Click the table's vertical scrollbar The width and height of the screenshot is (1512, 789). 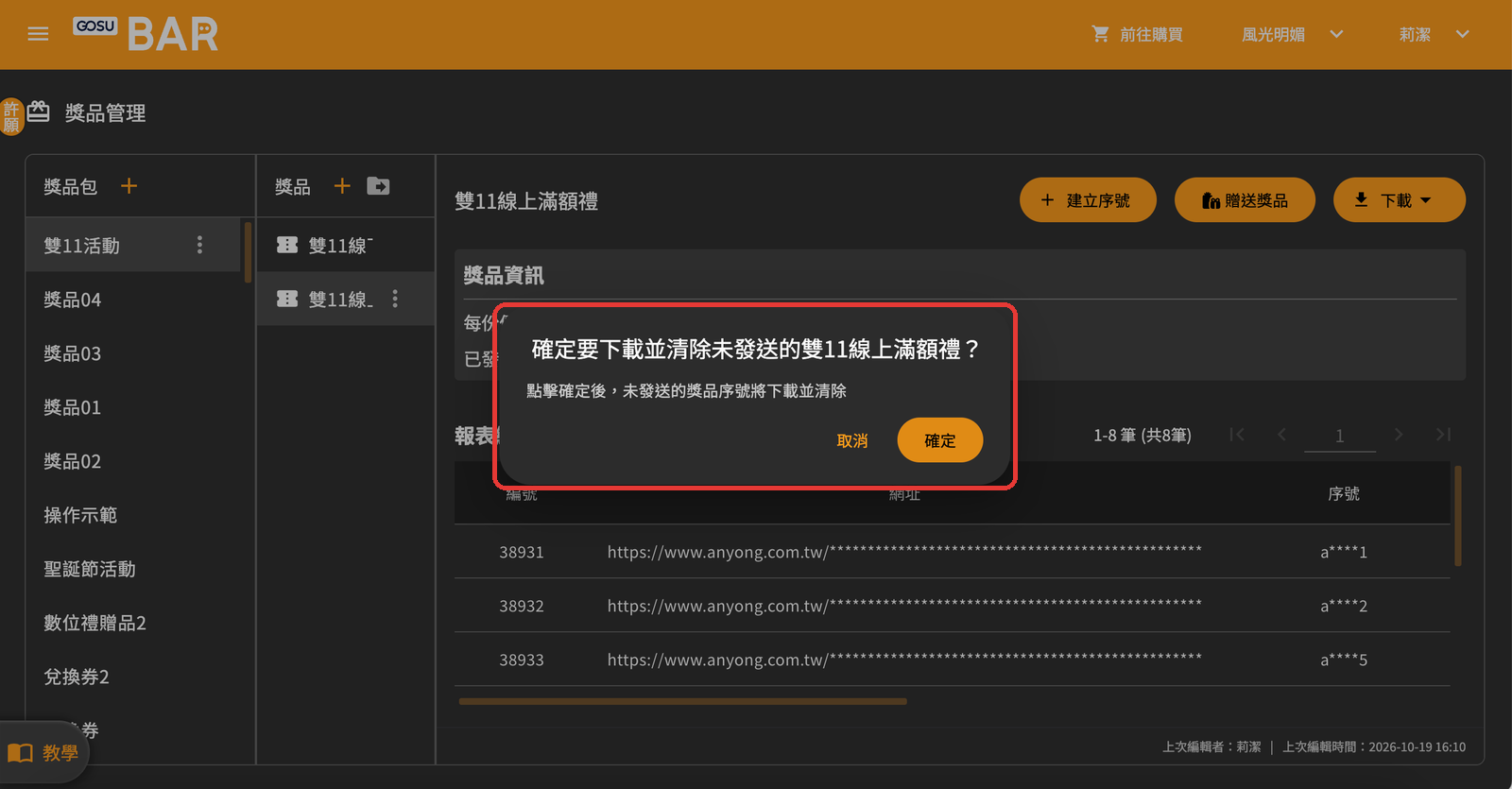1458,515
